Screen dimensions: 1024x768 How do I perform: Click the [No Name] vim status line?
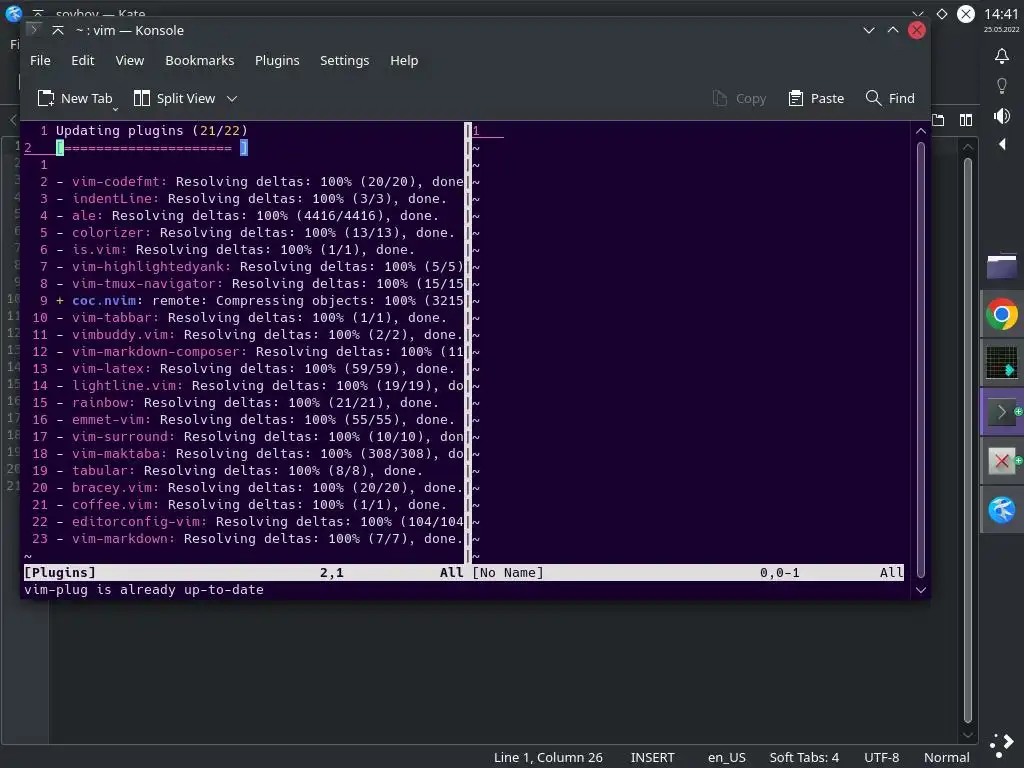click(x=688, y=573)
